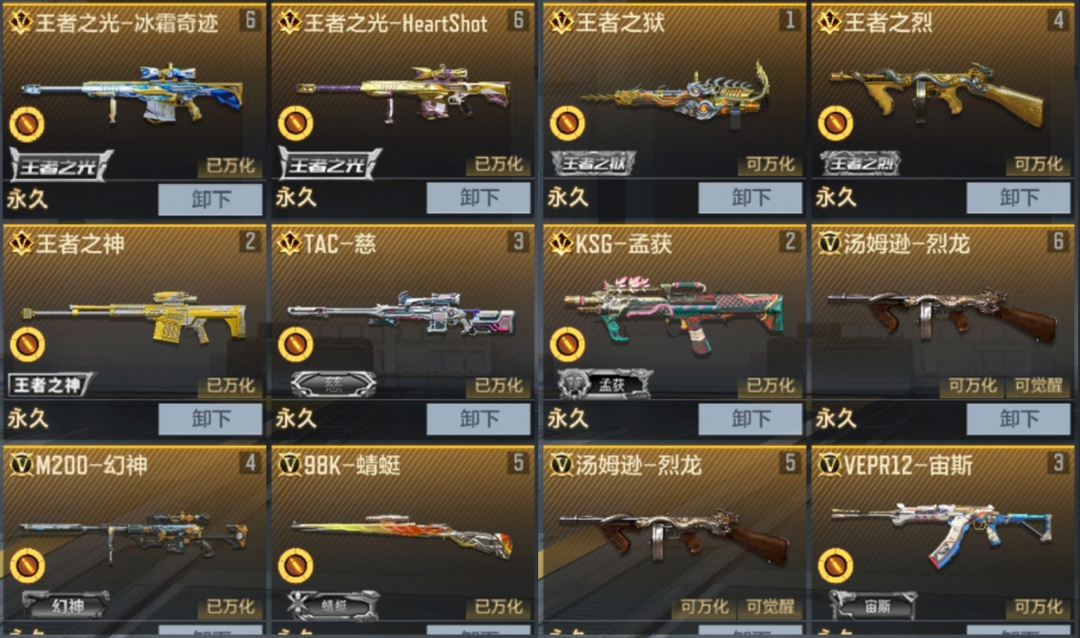
Task: Select the KSG-孟获 shotgun image
Action: 674,315
